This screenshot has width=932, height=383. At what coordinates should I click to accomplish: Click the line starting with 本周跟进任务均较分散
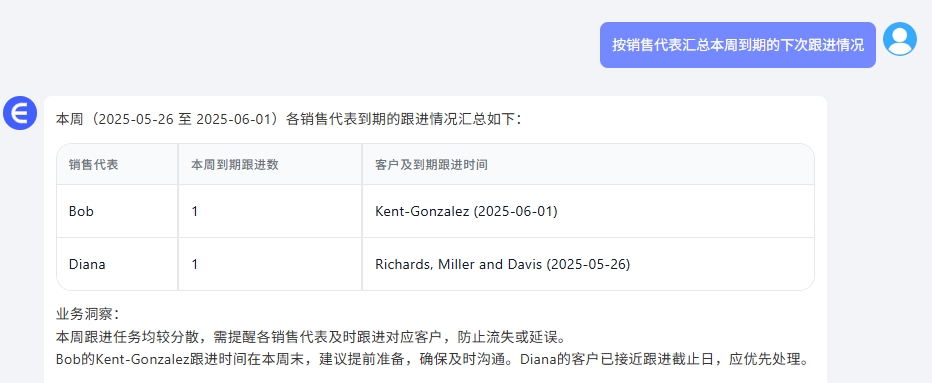[x=309, y=337]
